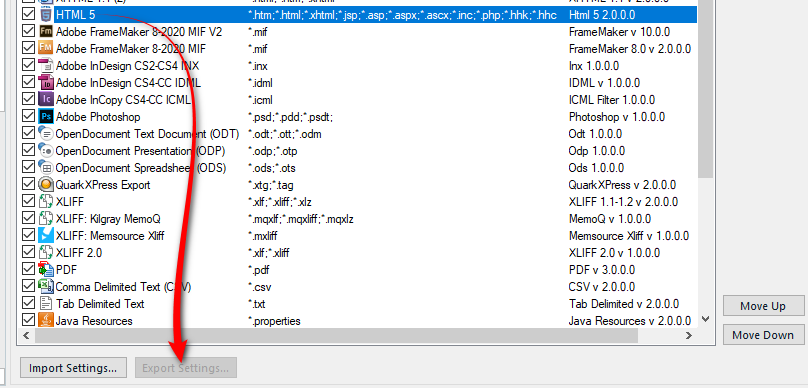This screenshot has height=388, width=808.
Task: Click the XLIFF: Kilgray MemoQ icon
Action: point(45,219)
